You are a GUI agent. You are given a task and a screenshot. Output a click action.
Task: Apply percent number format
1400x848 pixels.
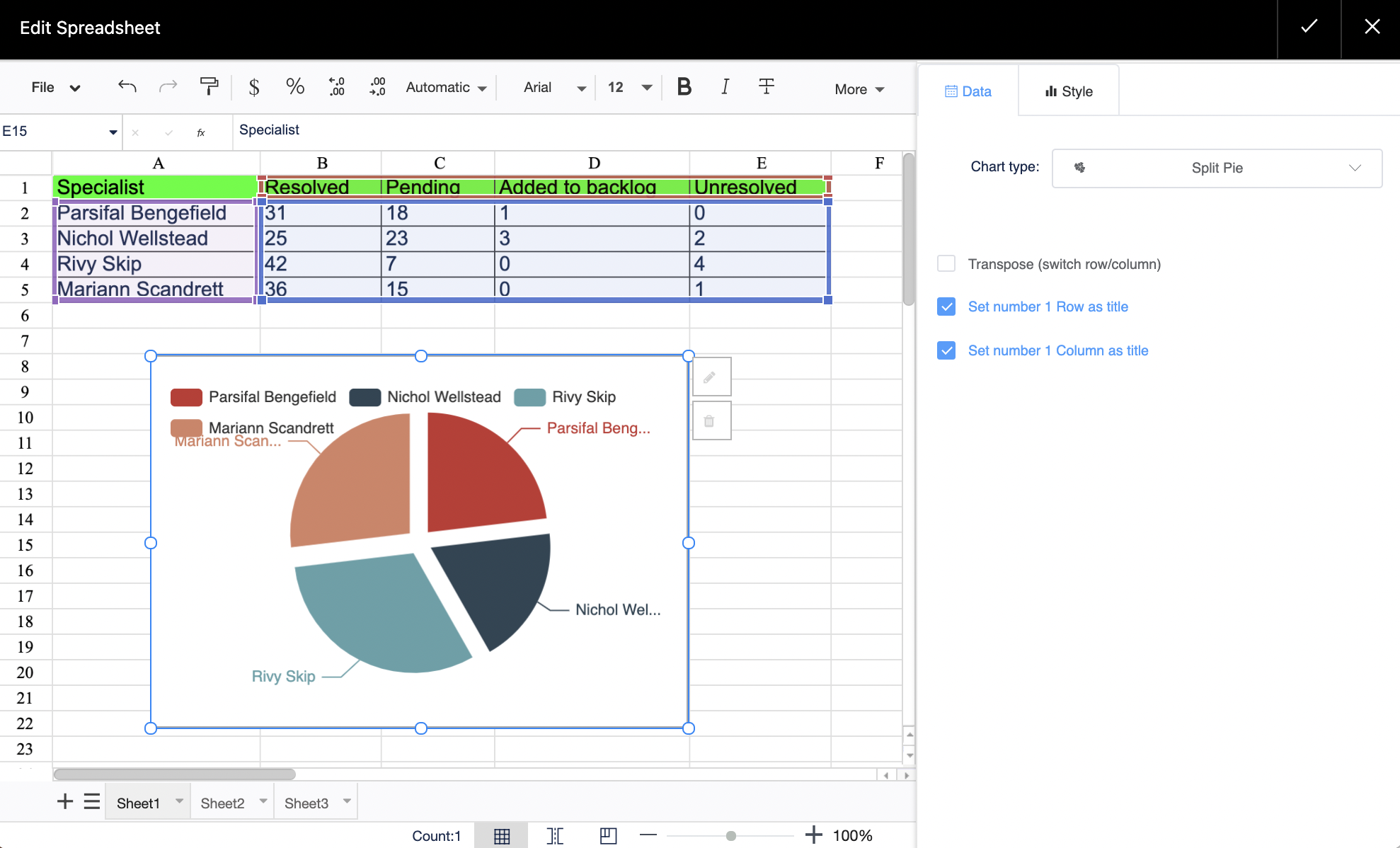(295, 87)
